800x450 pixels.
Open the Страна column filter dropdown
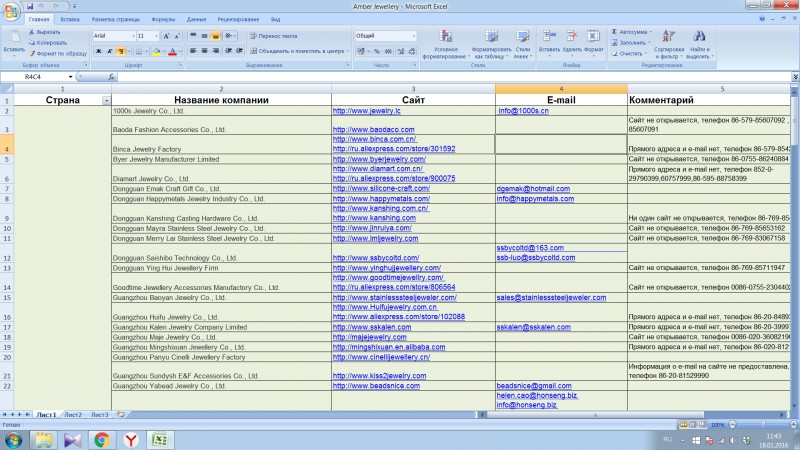tap(106, 101)
